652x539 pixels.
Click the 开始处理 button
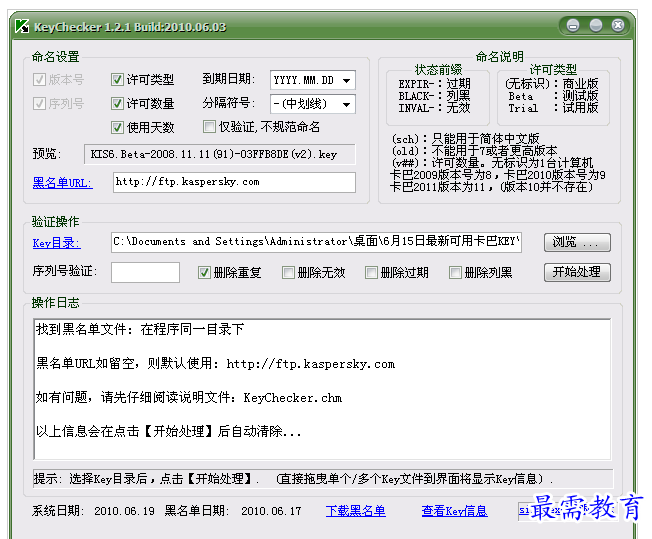point(577,272)
